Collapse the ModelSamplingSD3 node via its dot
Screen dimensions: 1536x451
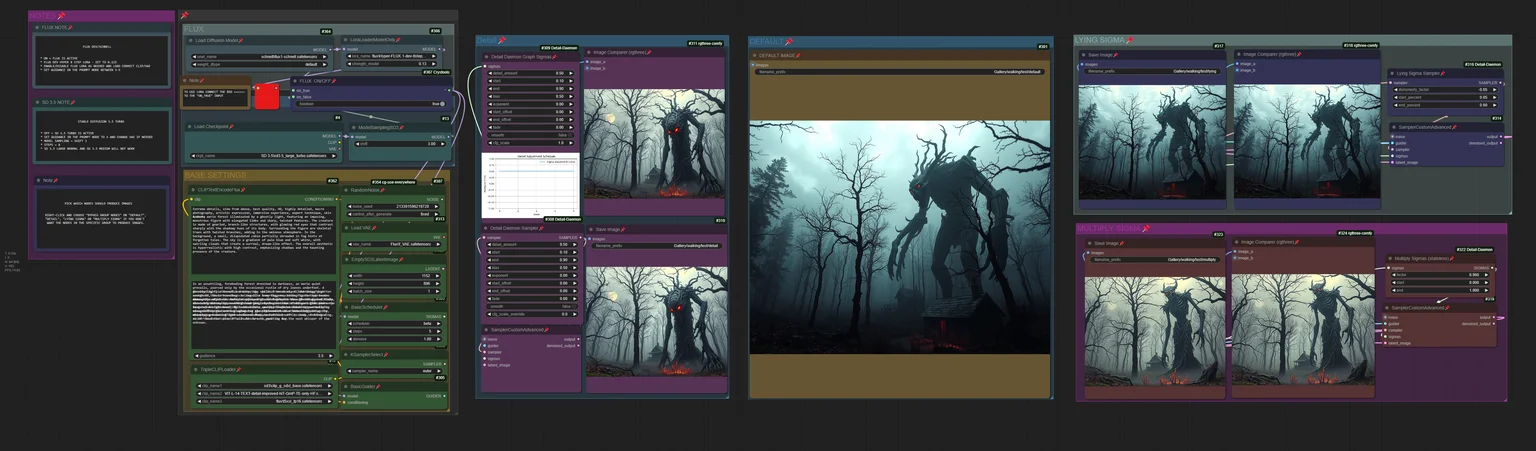(x=353, y=127)
